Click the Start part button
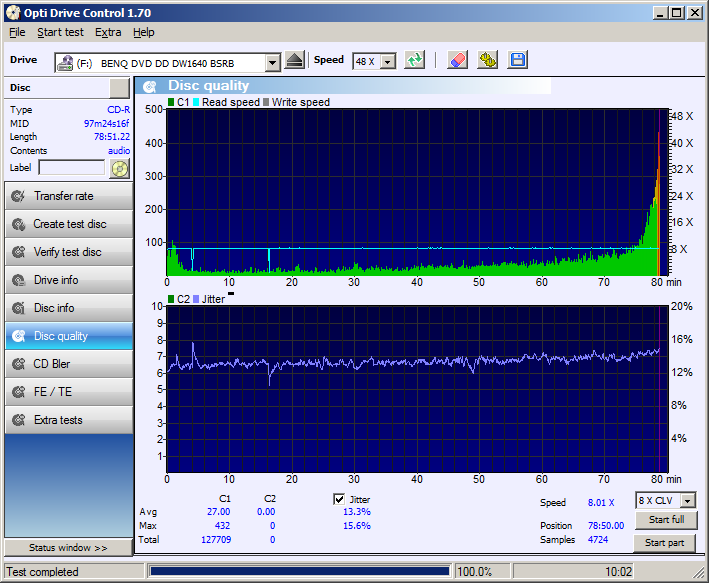Screen dimensions: 709x583 pyautogui.click(x=664, y=543)
